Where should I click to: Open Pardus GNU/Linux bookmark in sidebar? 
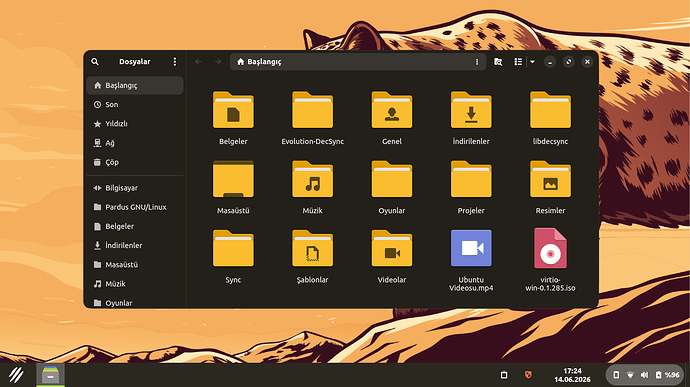click(135, 207)
